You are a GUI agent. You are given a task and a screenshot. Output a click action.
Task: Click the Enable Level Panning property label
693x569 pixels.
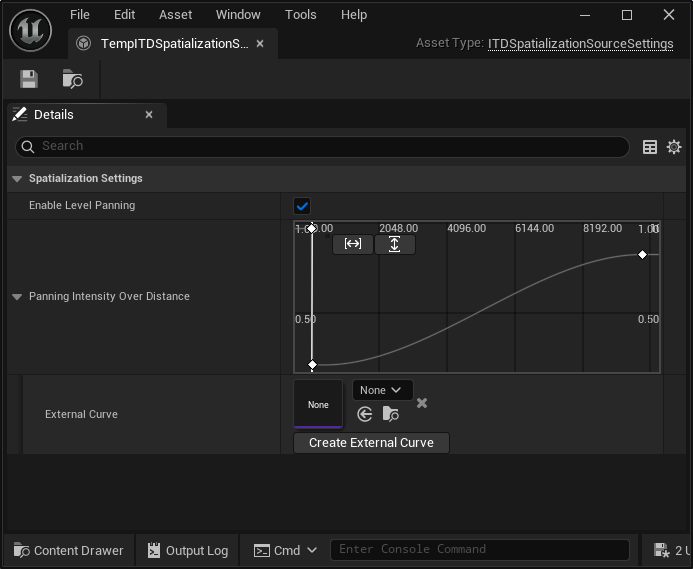82,206
